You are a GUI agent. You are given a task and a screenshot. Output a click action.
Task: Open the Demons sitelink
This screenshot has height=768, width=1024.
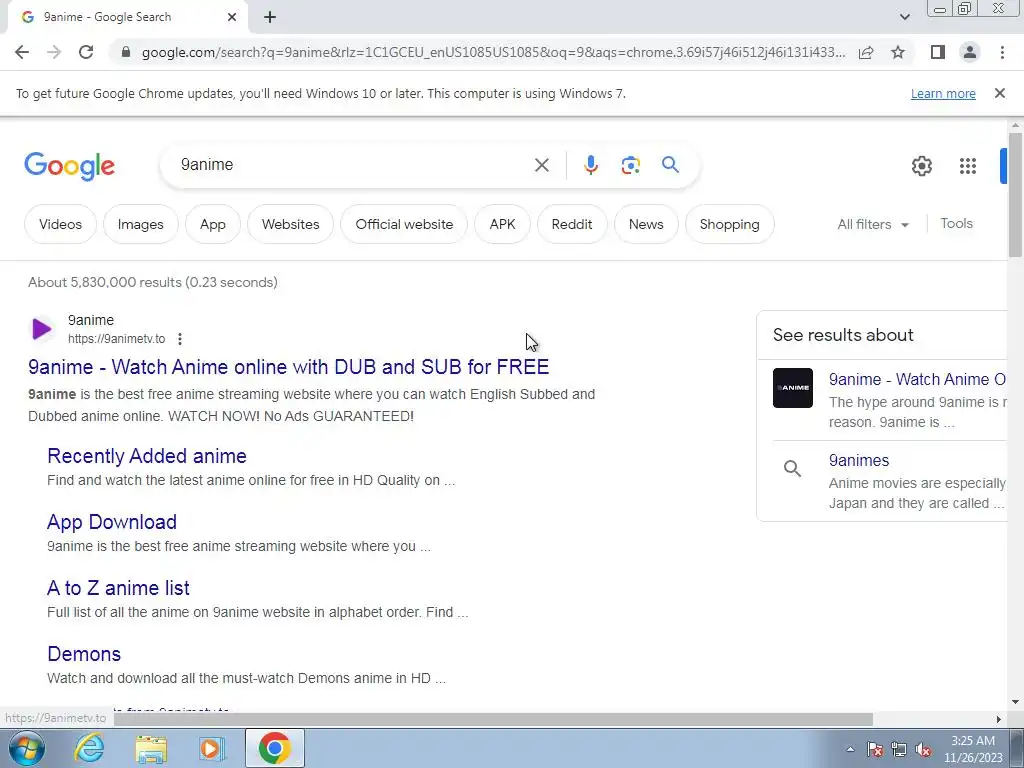84,654
